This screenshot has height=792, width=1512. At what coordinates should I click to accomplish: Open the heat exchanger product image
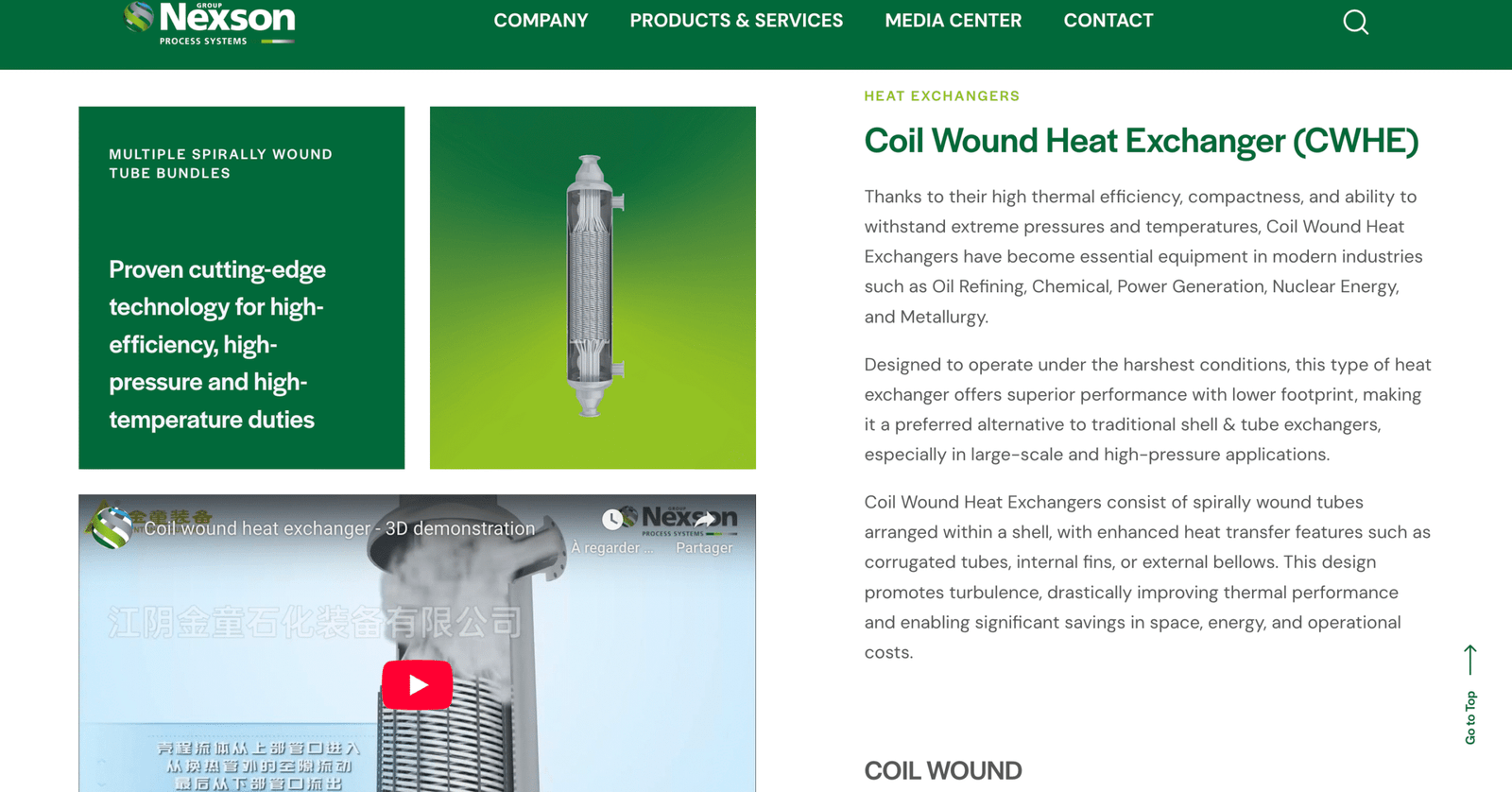coord(593,287)
